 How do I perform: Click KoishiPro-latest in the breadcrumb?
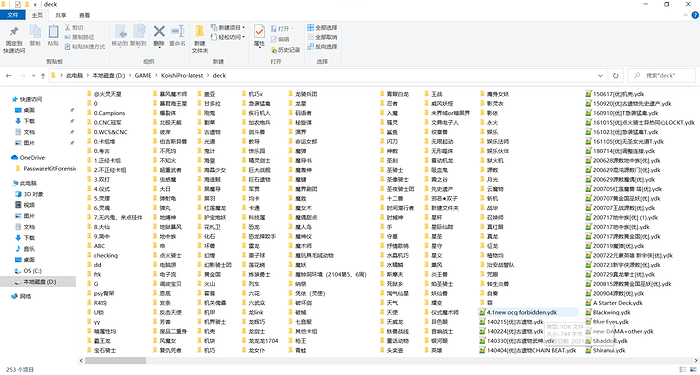182,75
